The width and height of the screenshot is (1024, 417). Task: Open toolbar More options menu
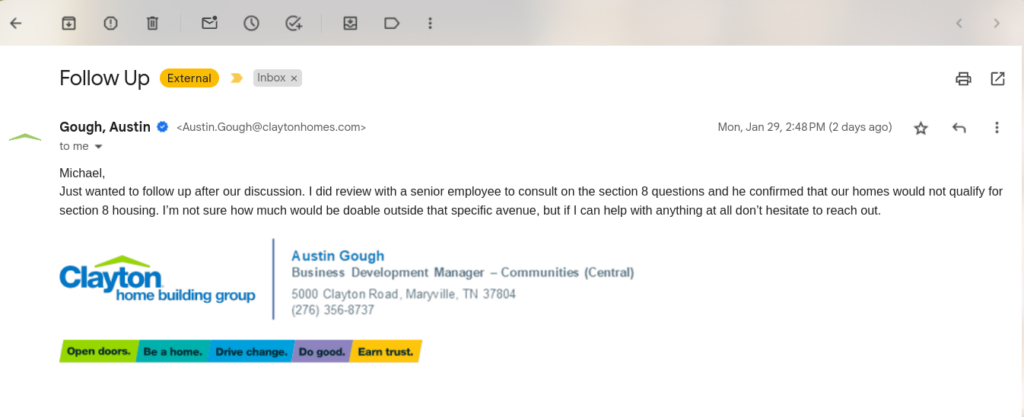click(430, 22)
